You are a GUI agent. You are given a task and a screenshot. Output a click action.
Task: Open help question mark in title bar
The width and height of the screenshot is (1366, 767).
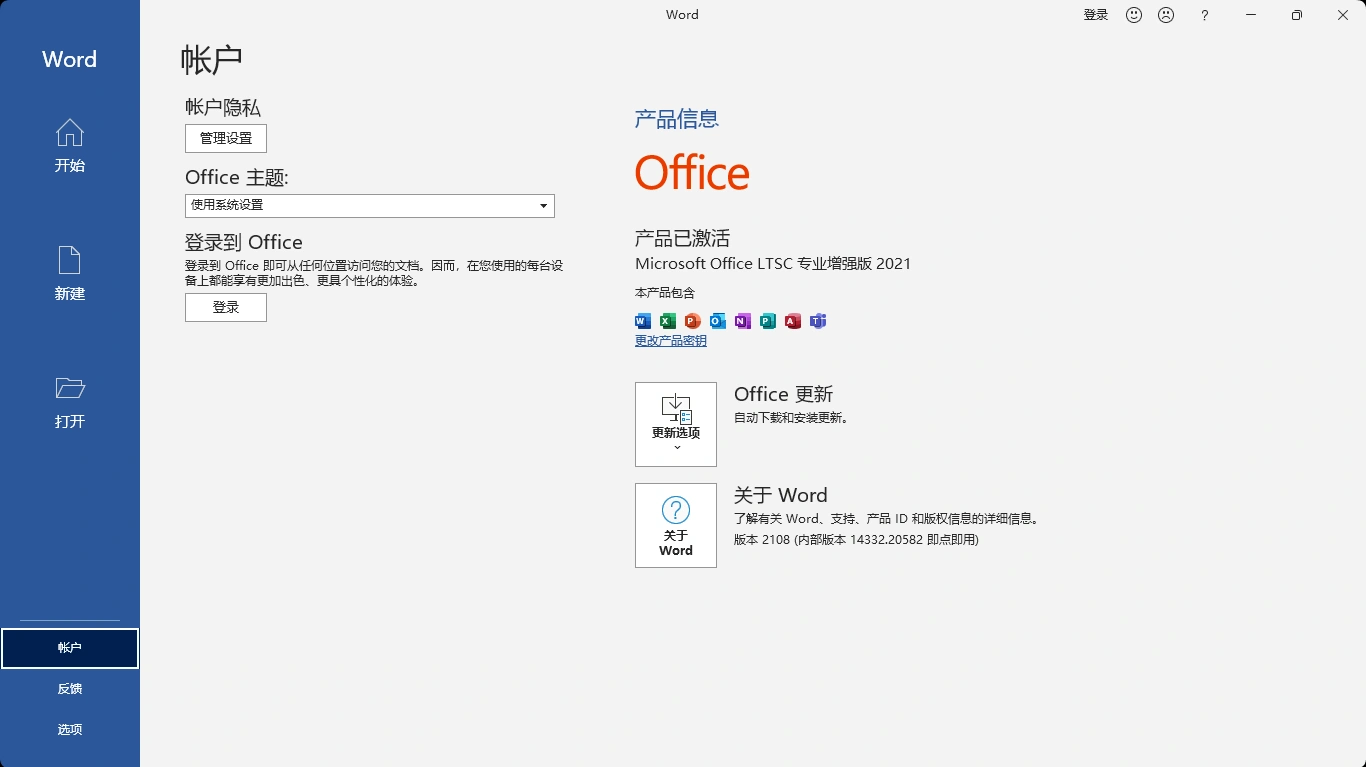tap(1205, 15)
